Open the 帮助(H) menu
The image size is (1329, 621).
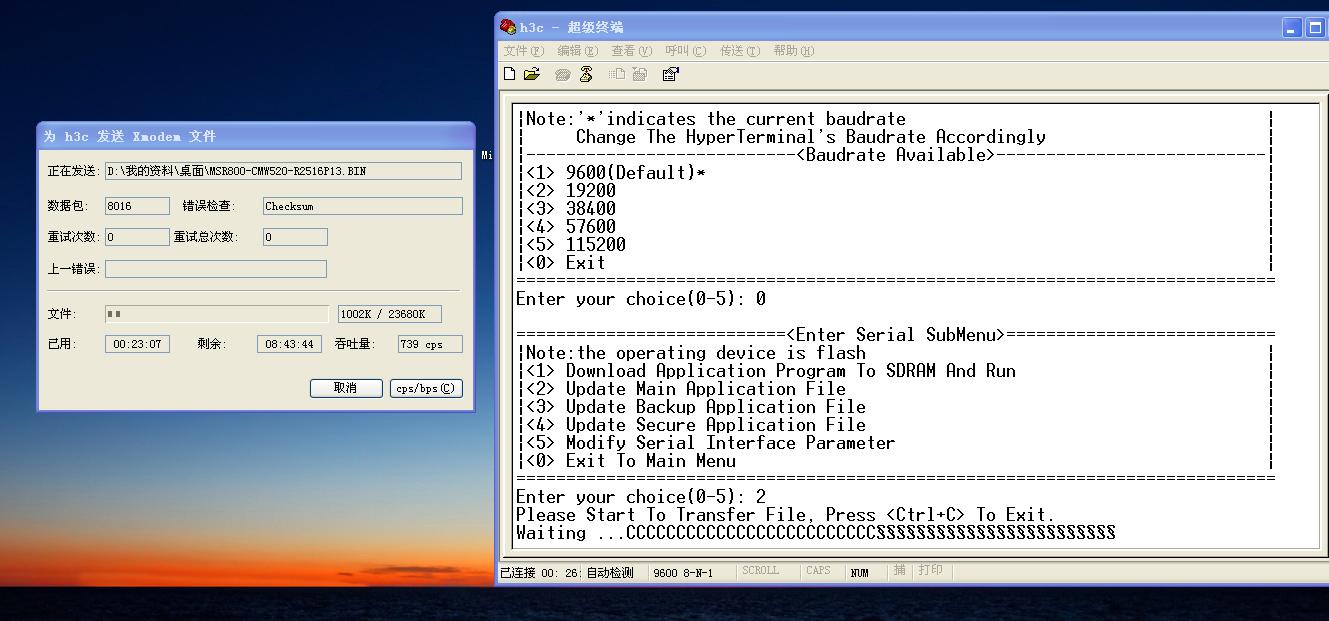(793, 51)
